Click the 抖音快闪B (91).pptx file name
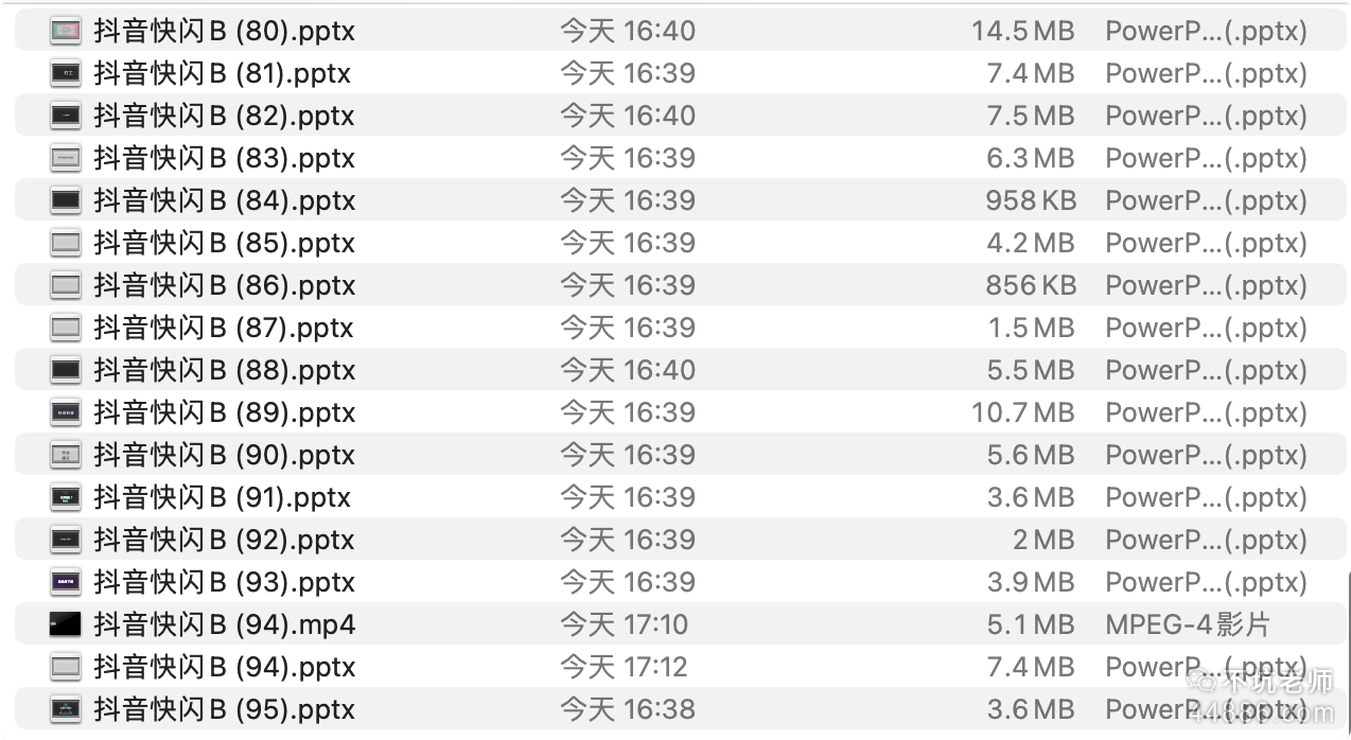 coord(222,497)
